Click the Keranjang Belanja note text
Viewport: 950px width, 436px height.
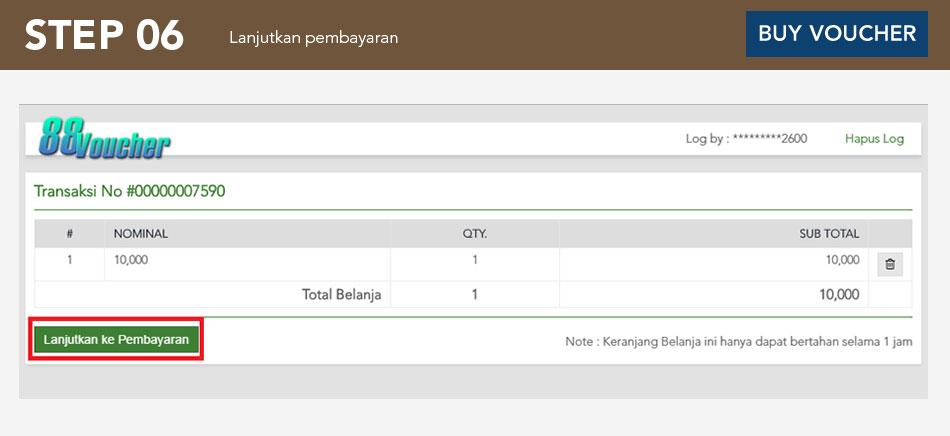tap(738, 342)
